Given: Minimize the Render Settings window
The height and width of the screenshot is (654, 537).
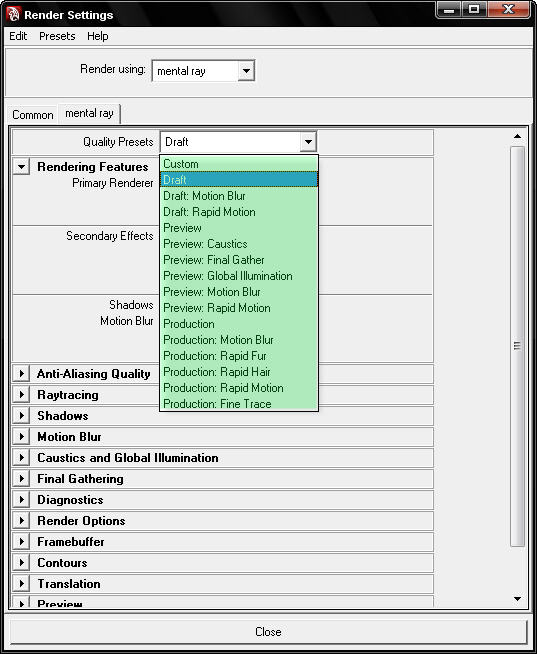Looking at the screenshot, I should point(449,10).
